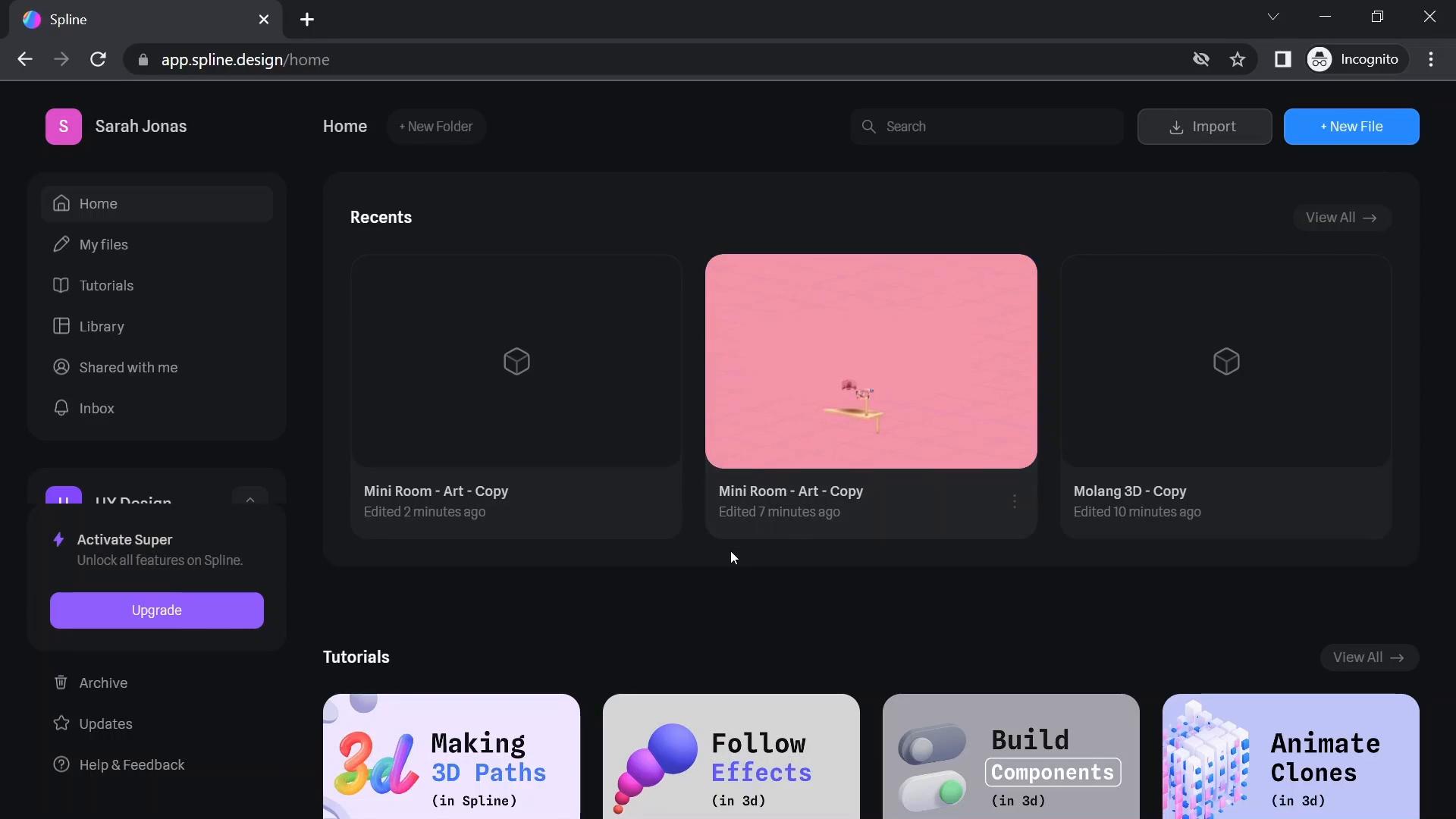Click the New File button

click(1351, 126)
